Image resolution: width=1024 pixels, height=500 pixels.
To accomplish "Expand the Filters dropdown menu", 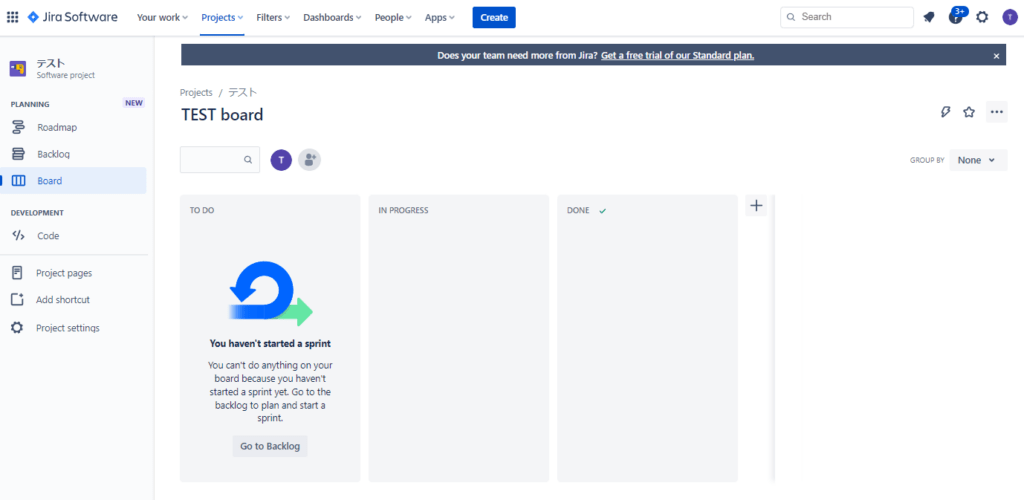I will [x=273, y=17].
